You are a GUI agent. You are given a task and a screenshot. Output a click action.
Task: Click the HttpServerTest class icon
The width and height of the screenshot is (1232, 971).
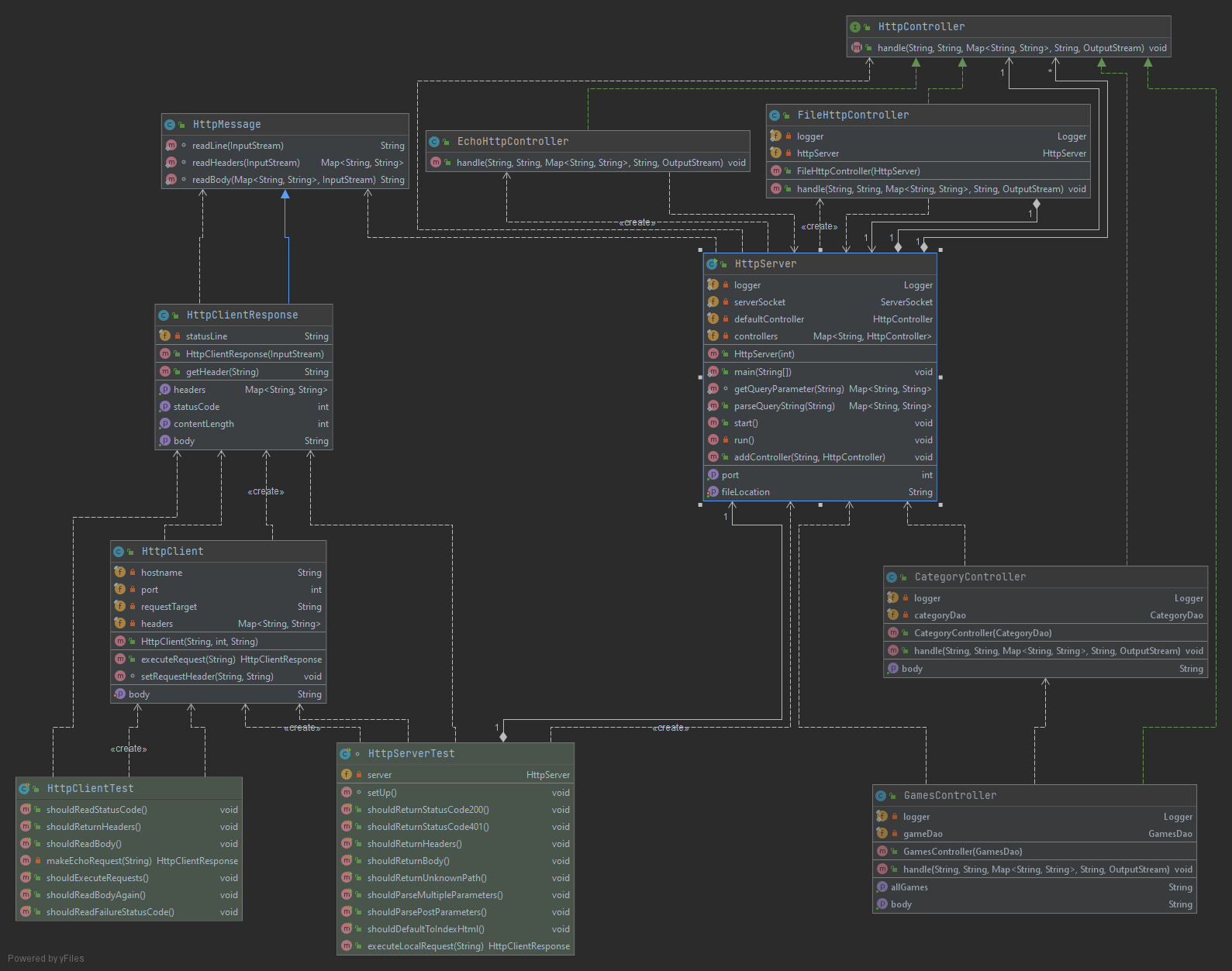345,754
